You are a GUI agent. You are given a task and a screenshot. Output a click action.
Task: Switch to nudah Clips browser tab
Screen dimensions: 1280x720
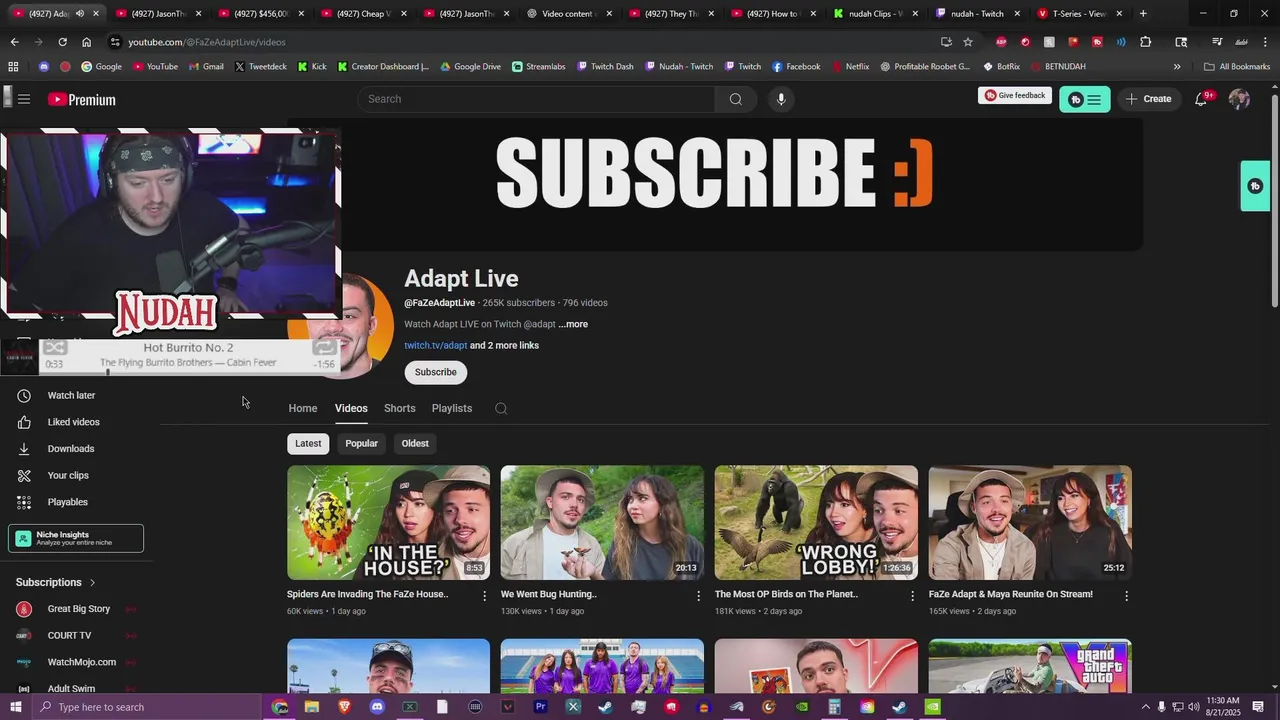point(875,14)
